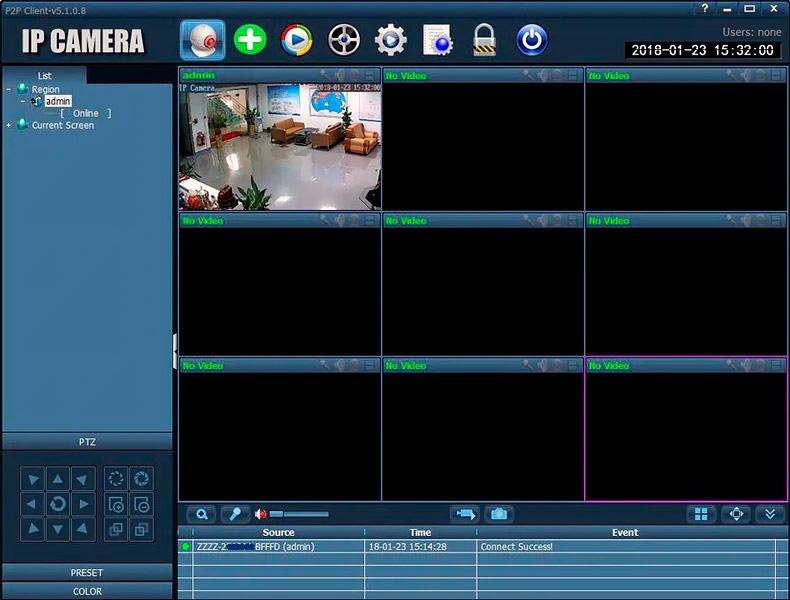Viewport: 790px width, 600px height.
Task: Click the Source column header
Action: click(x=278, y=532)
